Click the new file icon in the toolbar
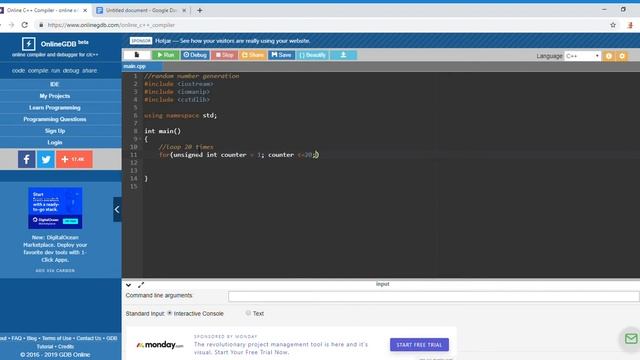 pos(137,55)
